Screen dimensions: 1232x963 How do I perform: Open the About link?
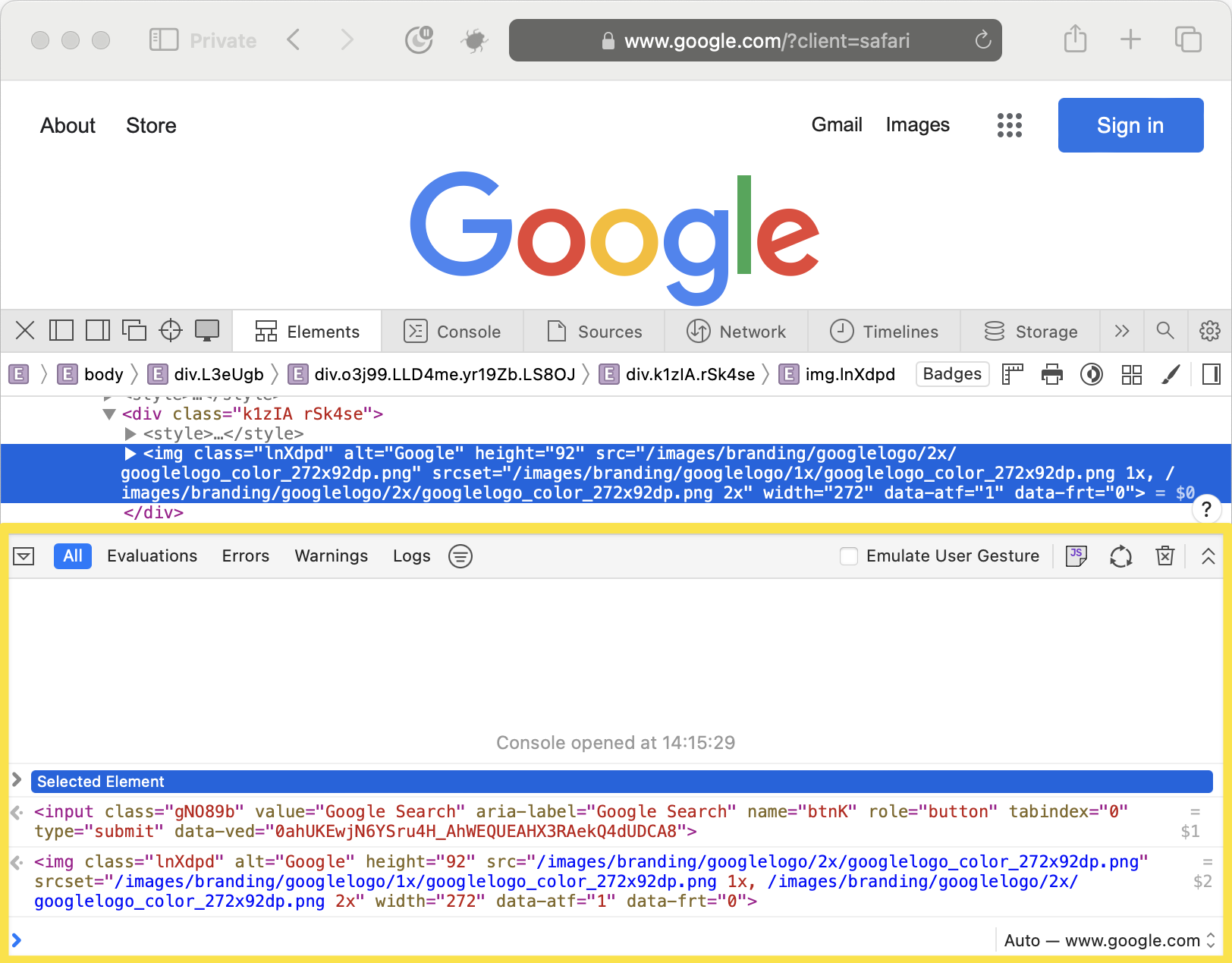[x=68, y=125]
